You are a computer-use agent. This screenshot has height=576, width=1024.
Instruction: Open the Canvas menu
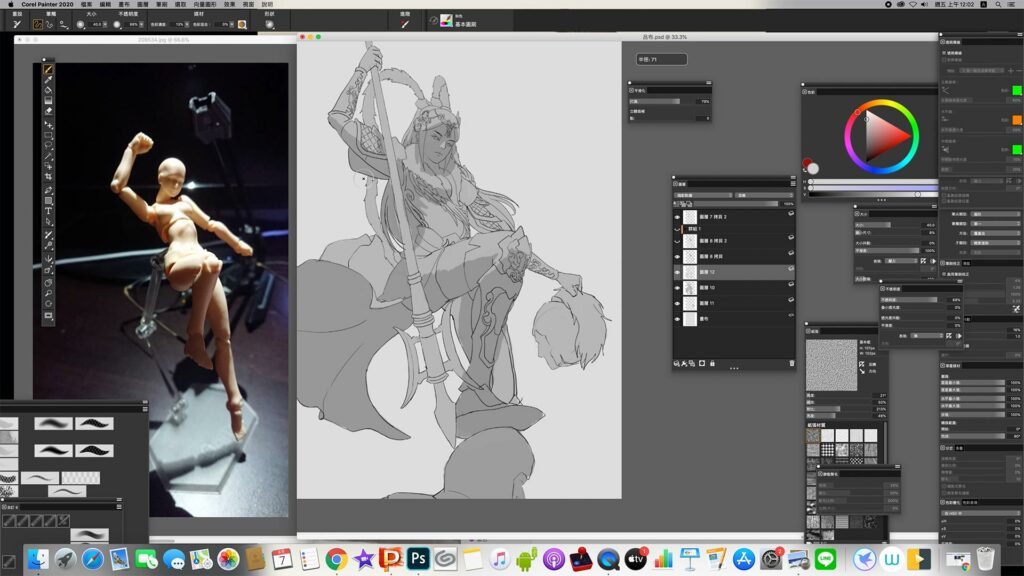pos(124,4)
